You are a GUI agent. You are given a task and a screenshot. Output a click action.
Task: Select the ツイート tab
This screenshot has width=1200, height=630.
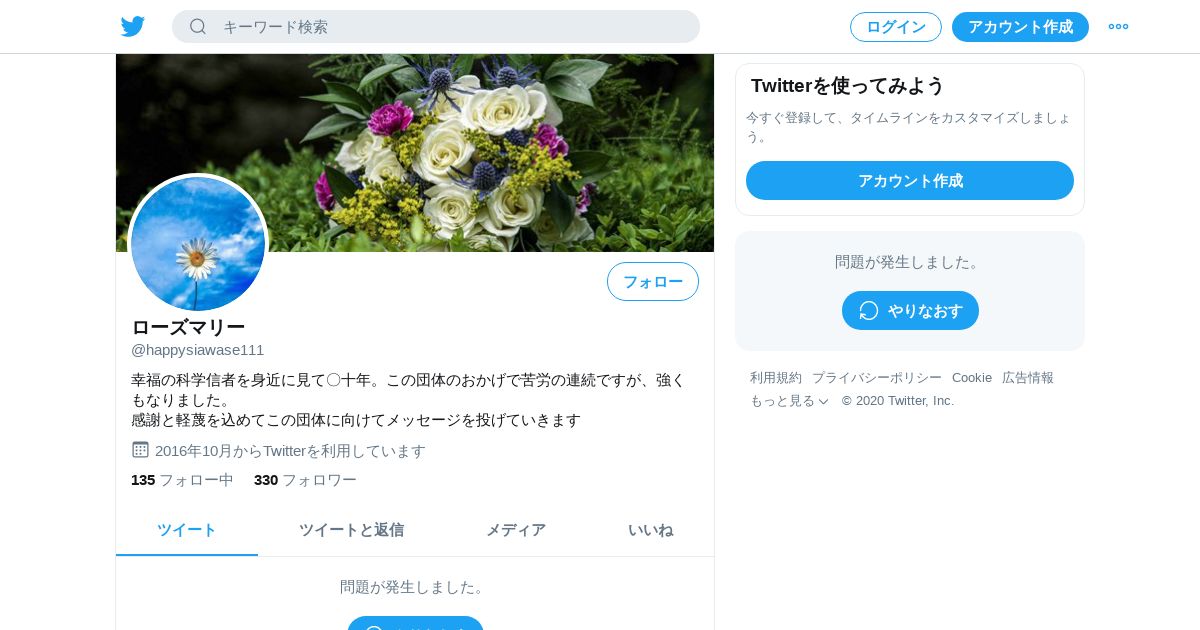coord(187,530)
